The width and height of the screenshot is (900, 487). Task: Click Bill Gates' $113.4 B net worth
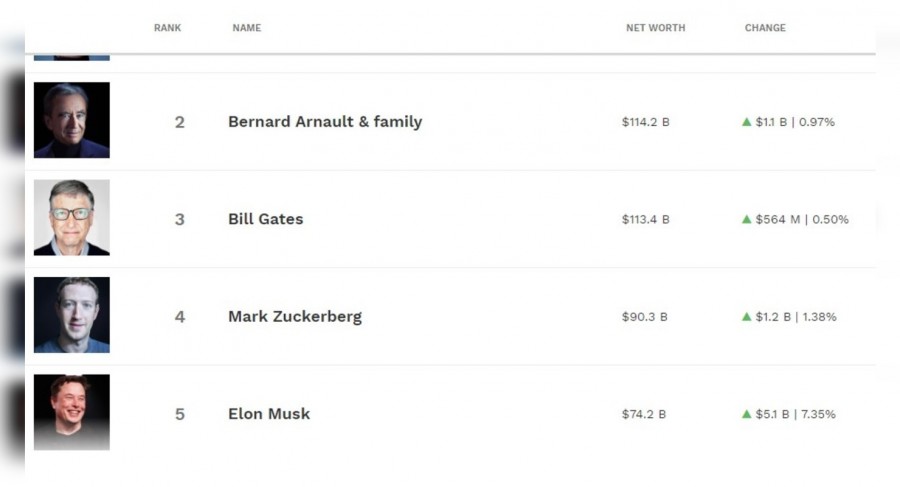coord(645,220)
